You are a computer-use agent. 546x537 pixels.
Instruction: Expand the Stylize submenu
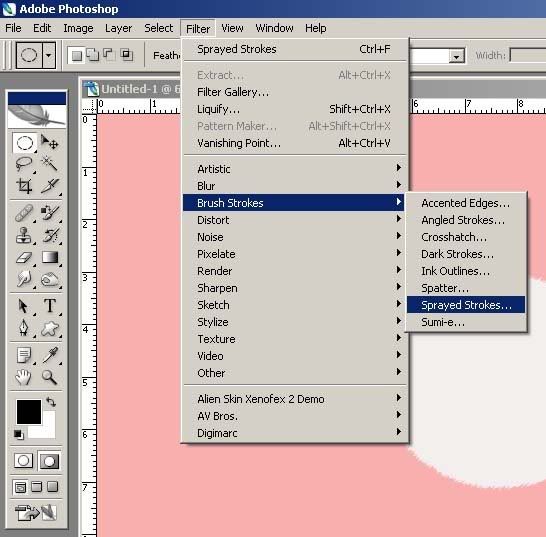tap(294, 322)
